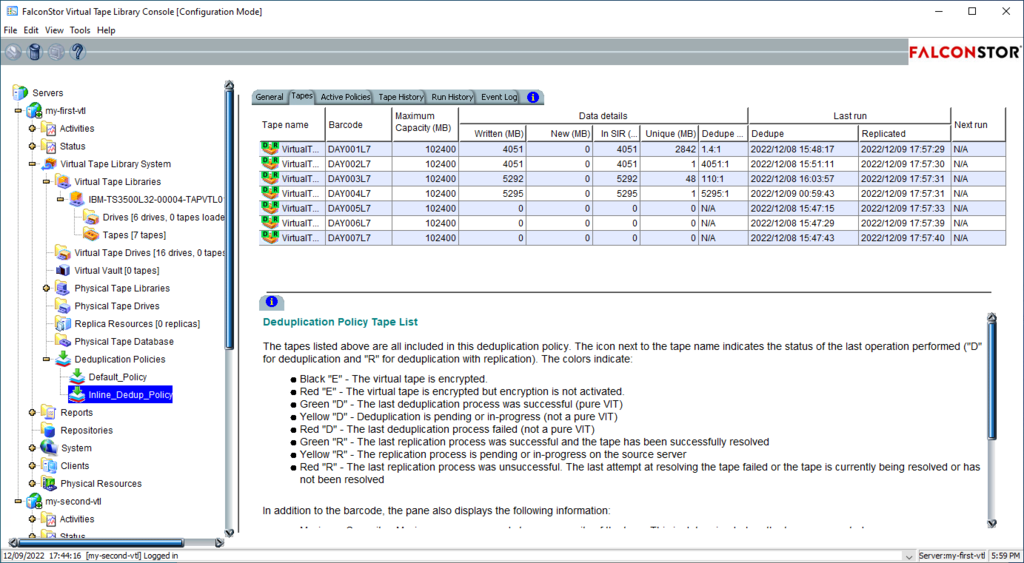Click the blue info tab icon beside Event Log
Viewport: 1024px width, 563px height.
click(x=533, y=97)
